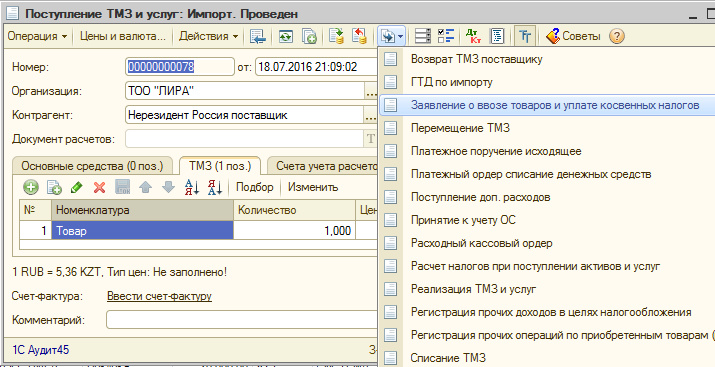Open Советы tips
Viewport: 715px width, 367px height.
[x=573, y=36]
